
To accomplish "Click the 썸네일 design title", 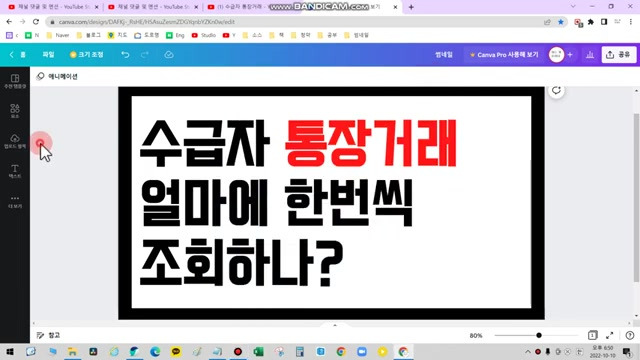I will tap(444, 55).
